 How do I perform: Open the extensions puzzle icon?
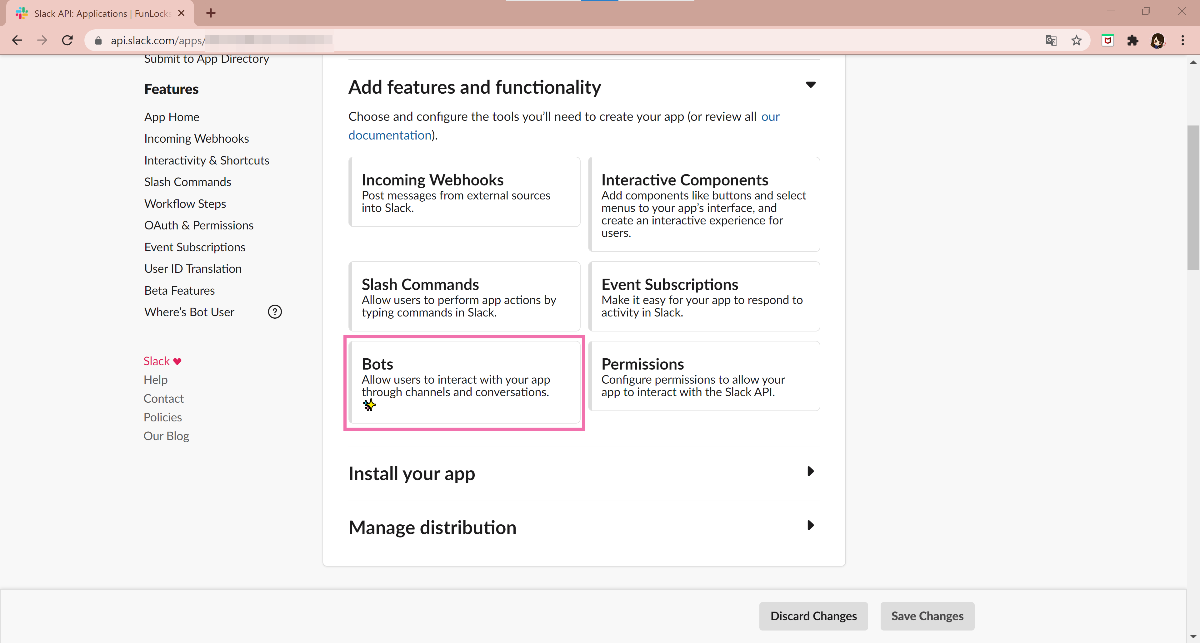click(x=1132, y=40)
